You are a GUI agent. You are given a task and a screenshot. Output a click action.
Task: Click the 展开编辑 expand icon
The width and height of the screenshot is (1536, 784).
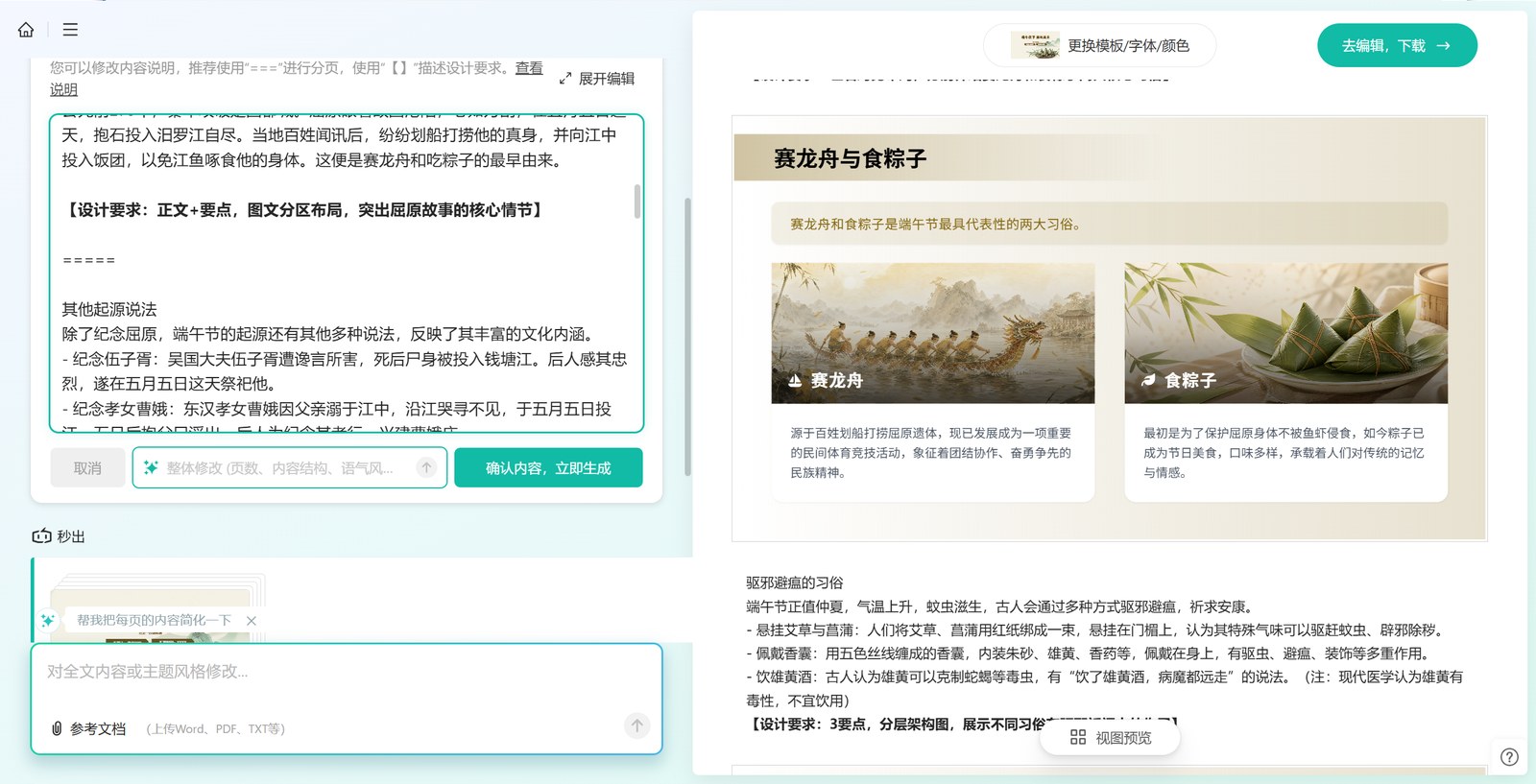[565, 79]
